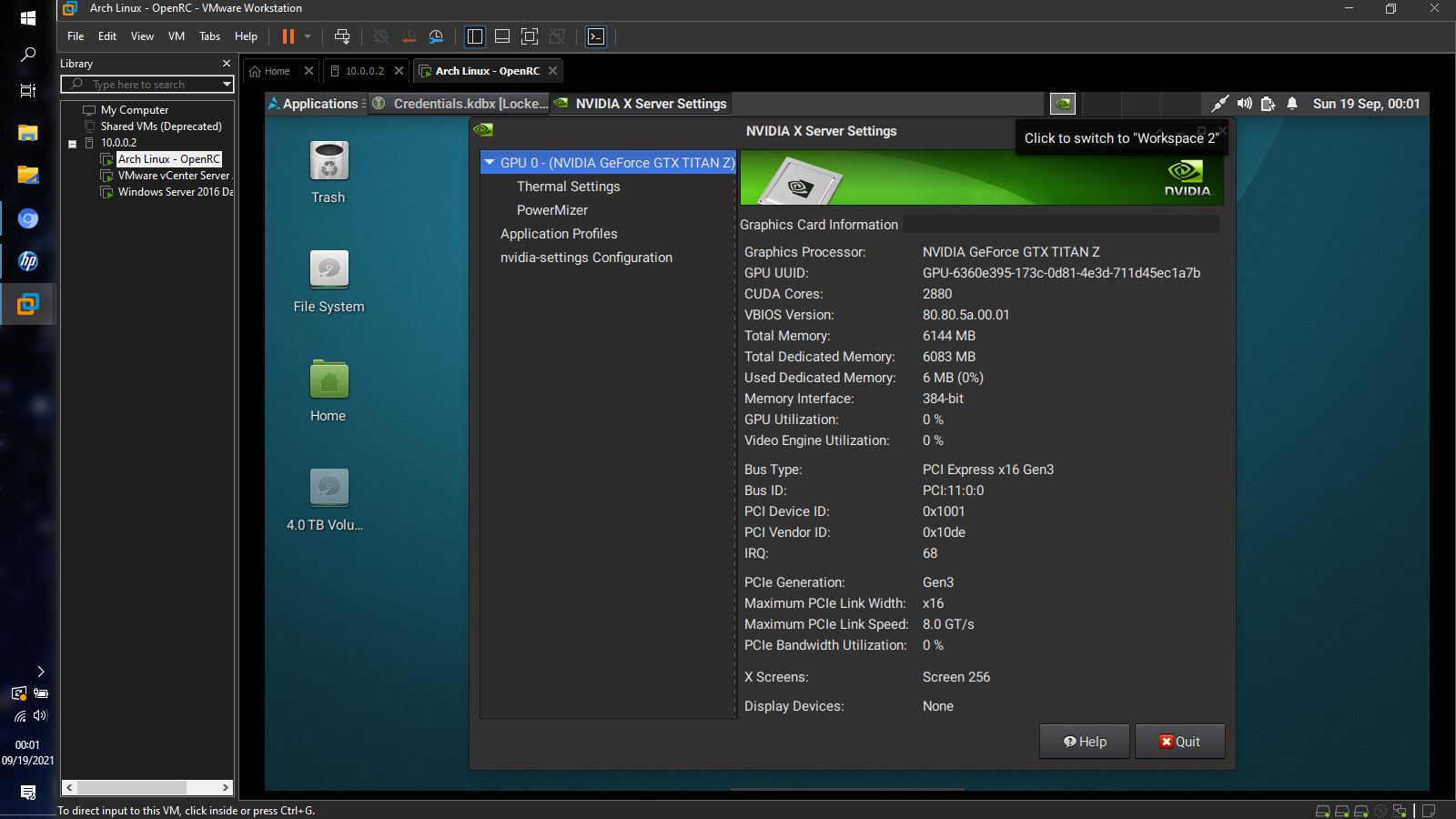Click NVIDIA X Server Settings taskbar button
Viewport: 1456px width, 819px height.
click(642, 104)
